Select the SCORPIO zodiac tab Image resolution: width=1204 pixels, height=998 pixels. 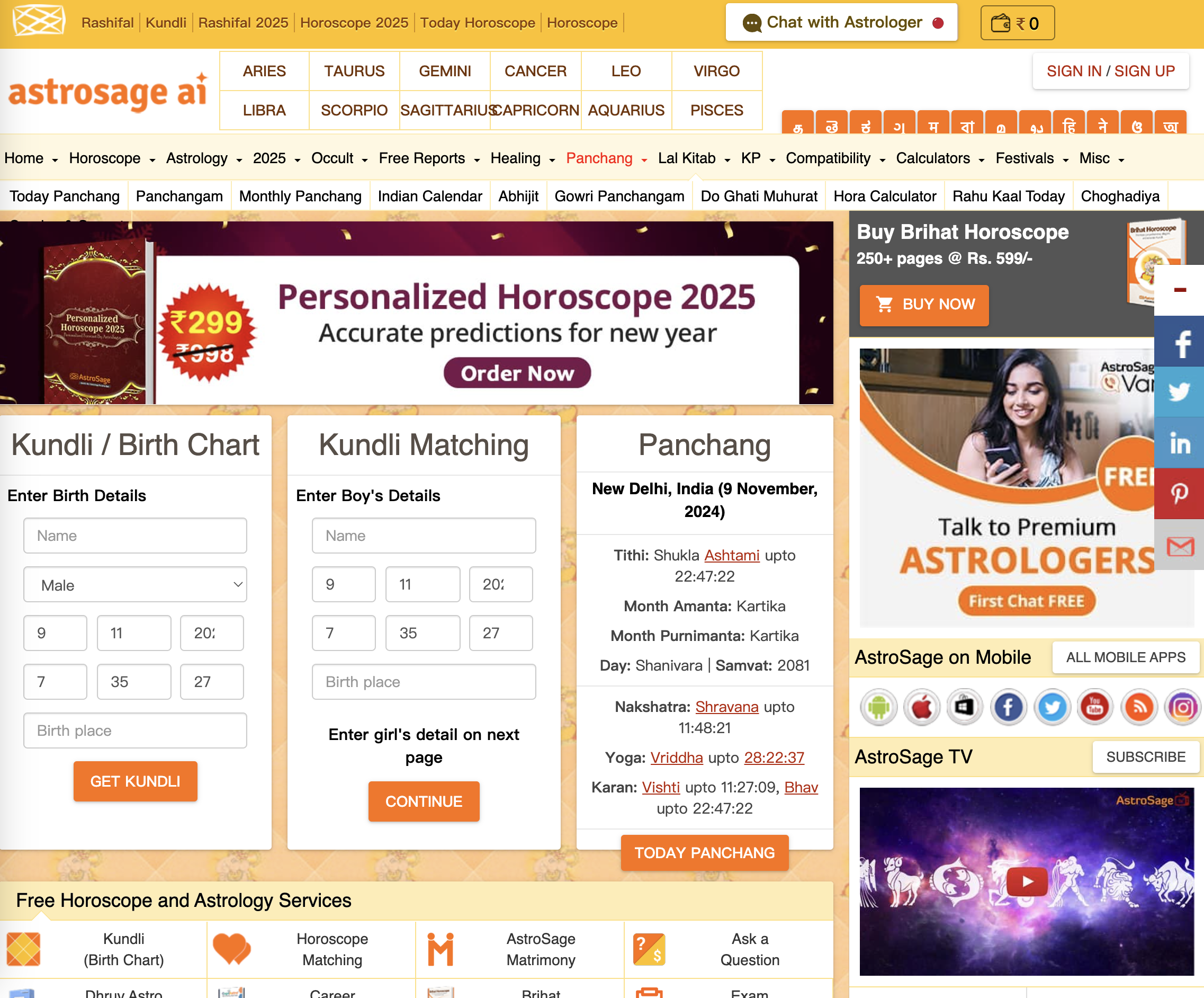pyautogui.click(x=354, y=110)
